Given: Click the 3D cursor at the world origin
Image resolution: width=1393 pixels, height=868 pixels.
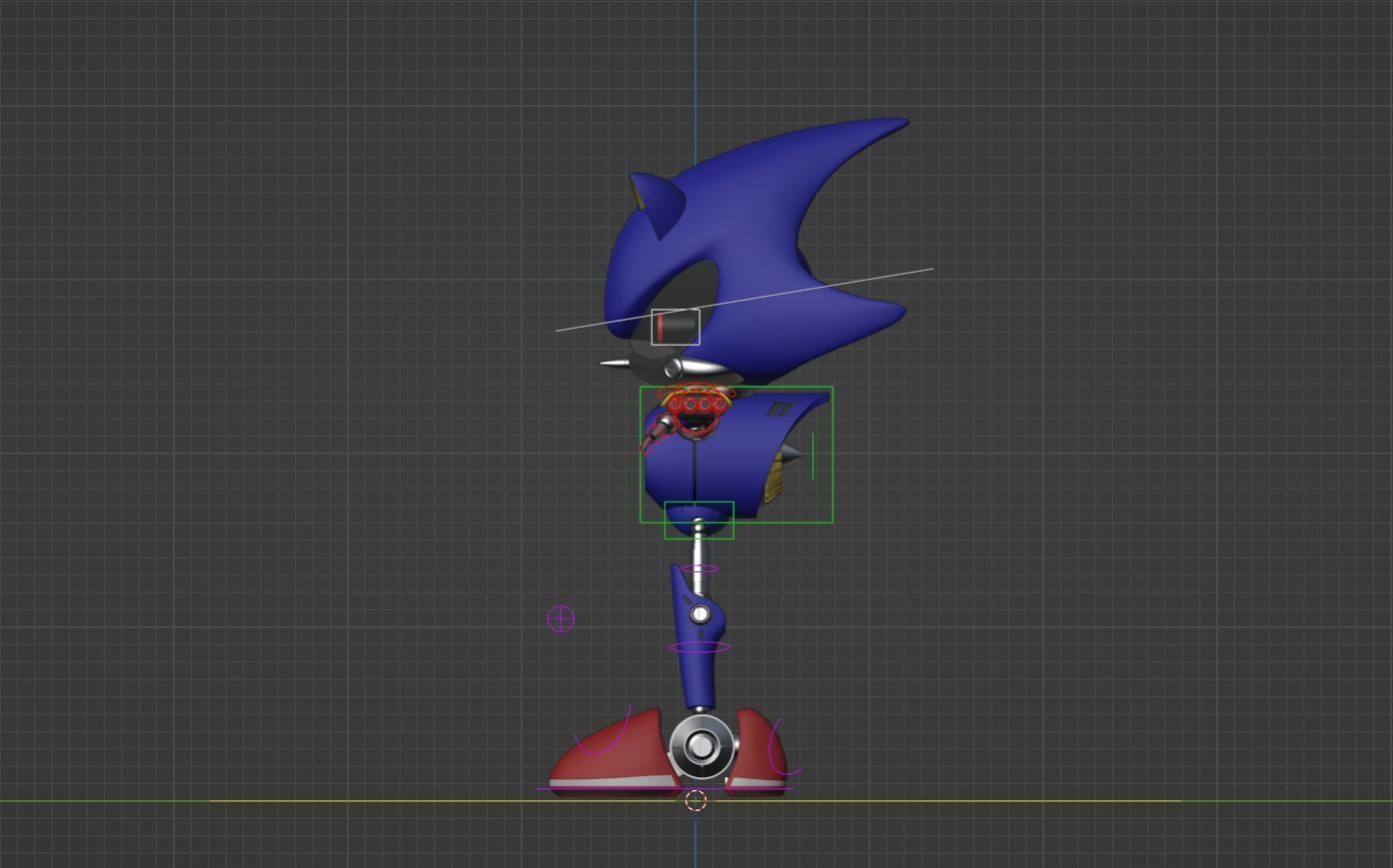Looking at the screenshot, I should (696, 799).
